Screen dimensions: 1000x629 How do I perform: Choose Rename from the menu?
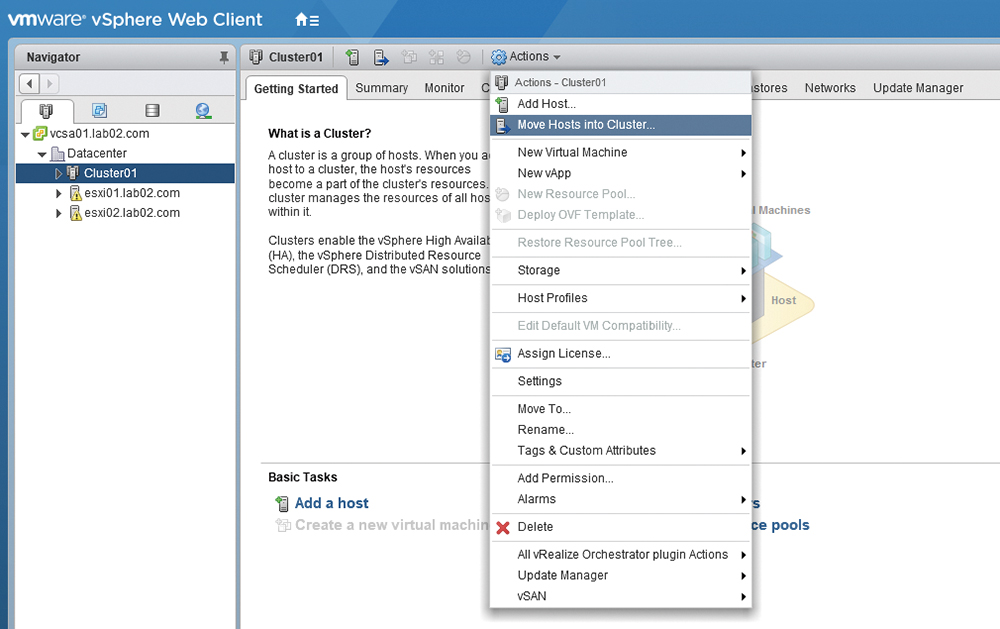tap(621, 429)
